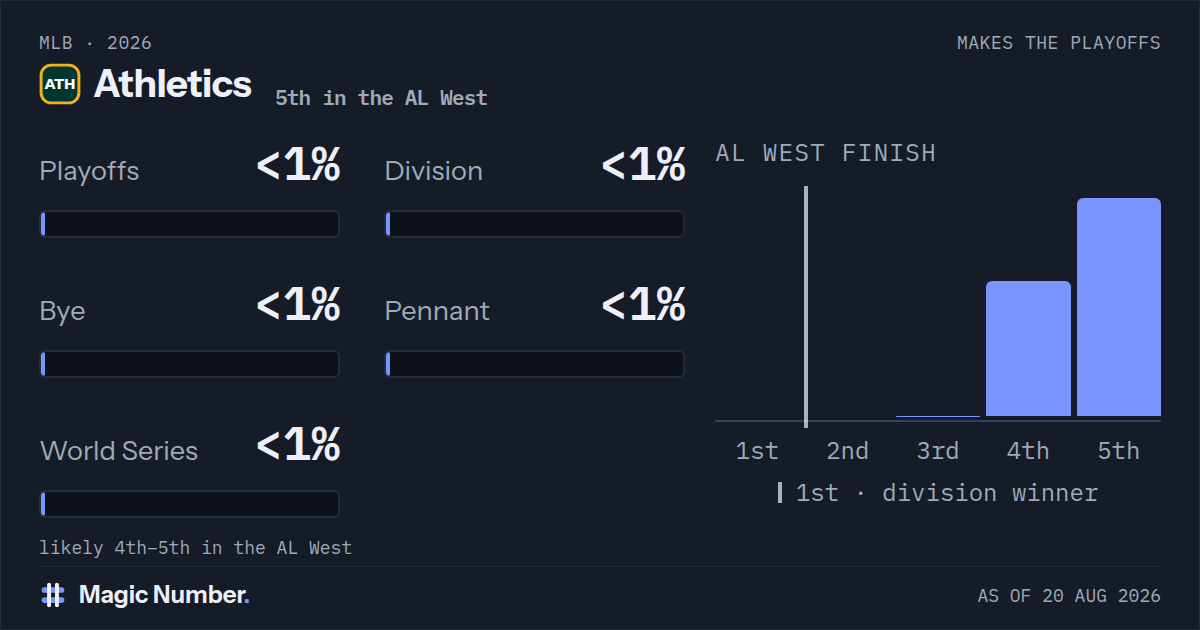Image resolution: width=1200 pixels, height=630 pixels.
Task: Click the 3rd place axis label
Action: [938, 451]
